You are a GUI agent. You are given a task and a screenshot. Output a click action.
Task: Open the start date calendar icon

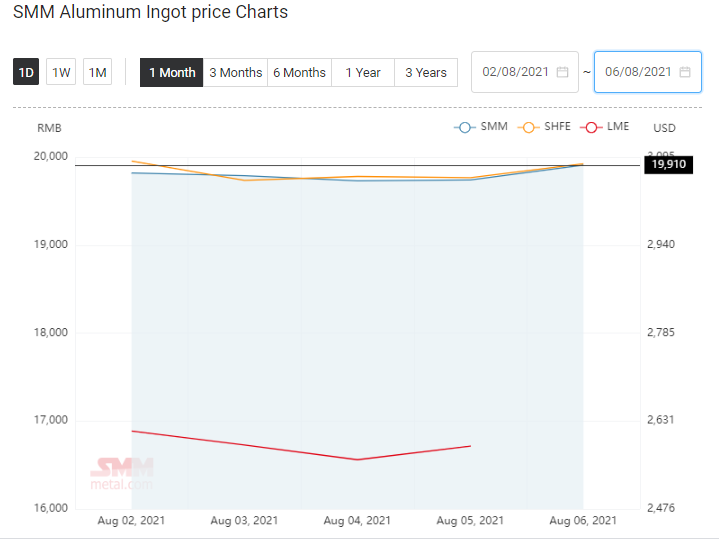pos(562,72)
